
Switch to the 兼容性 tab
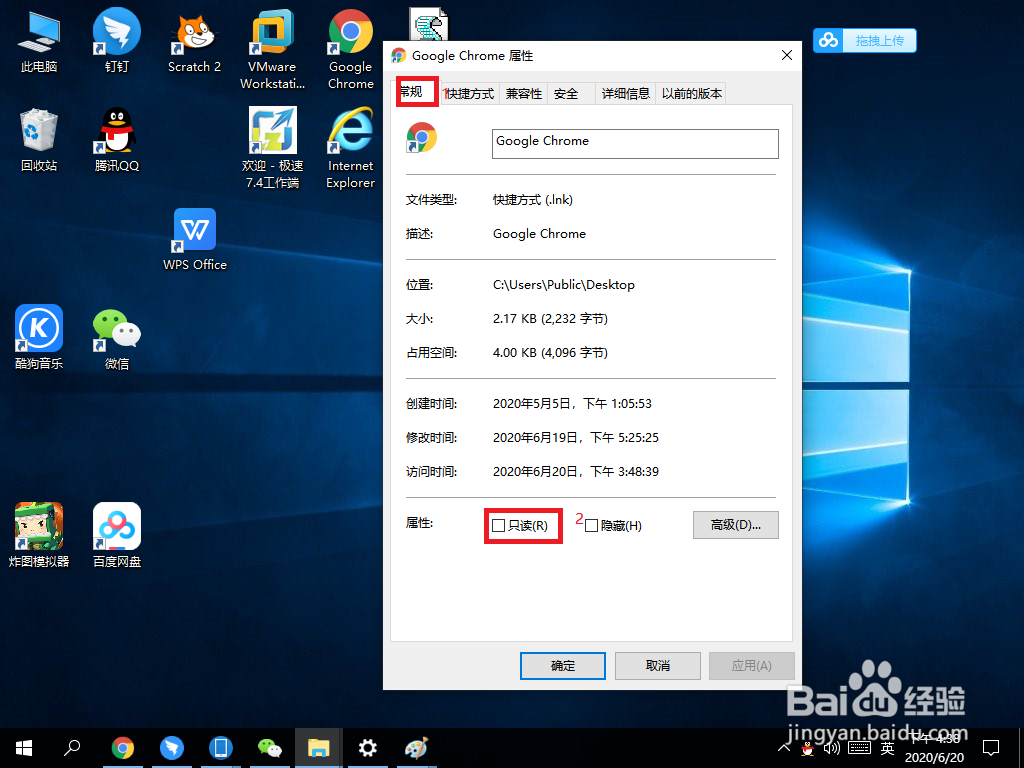point(524,94)
